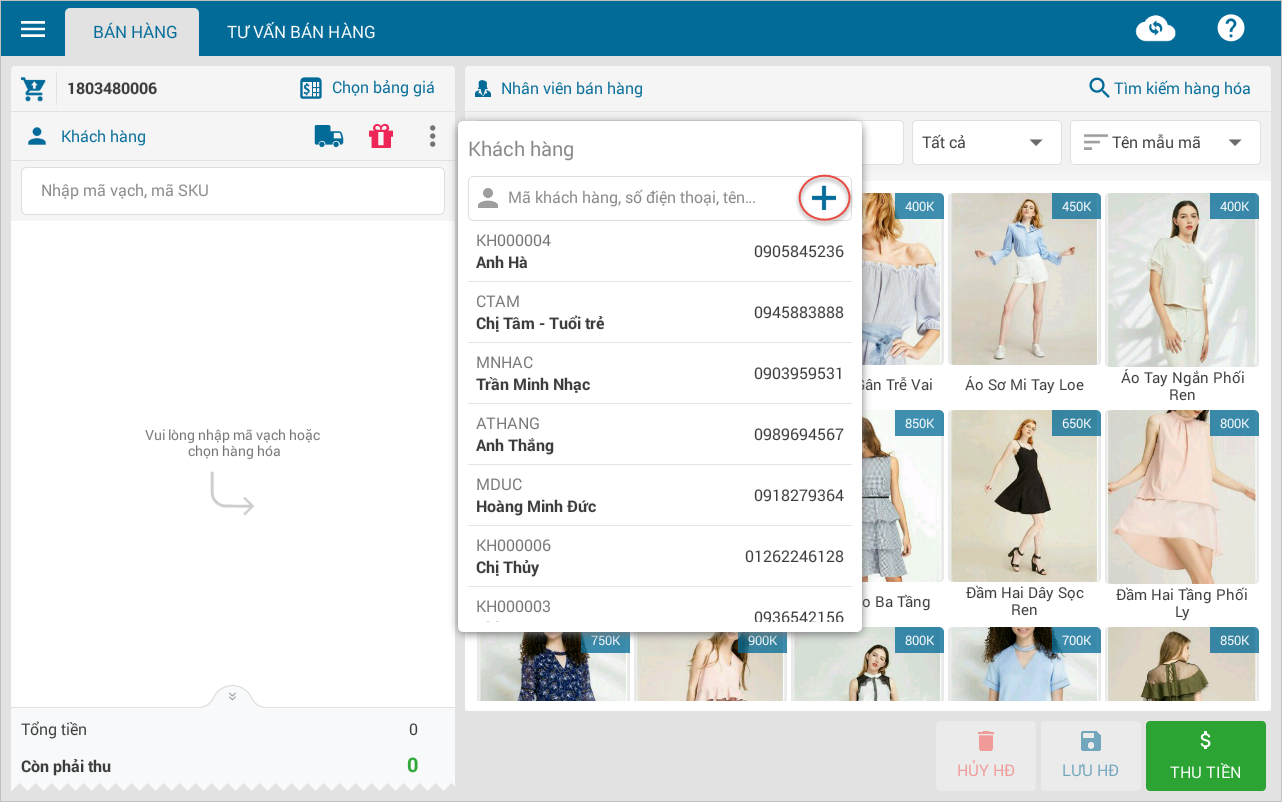Open the Tất cả category dropdown
The image size is (1282, 802).
click(986, 142)
